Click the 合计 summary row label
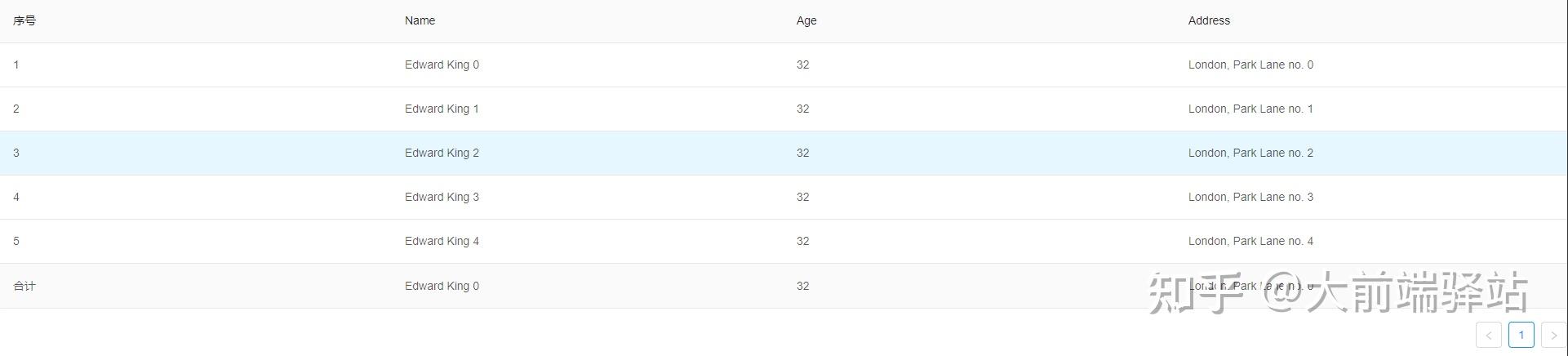Screen dimensions: 1568x356 [24, 287]
